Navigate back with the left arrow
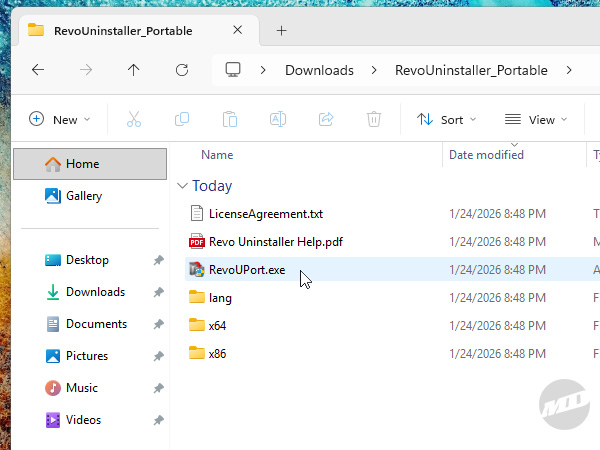Screen dimensions: 600x450 pos(38,70)
